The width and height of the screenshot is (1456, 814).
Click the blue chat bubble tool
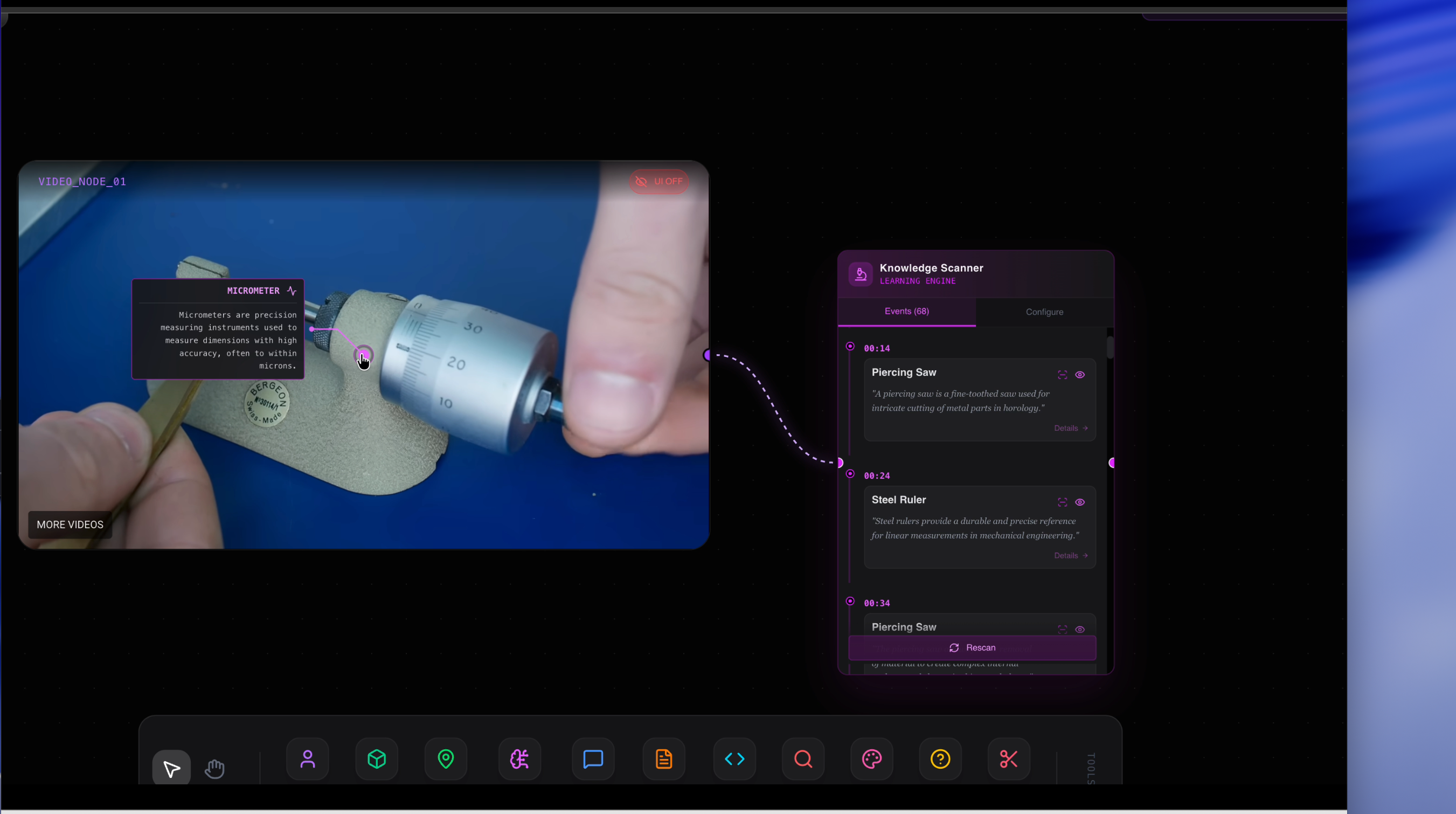(x=593, y=758)
